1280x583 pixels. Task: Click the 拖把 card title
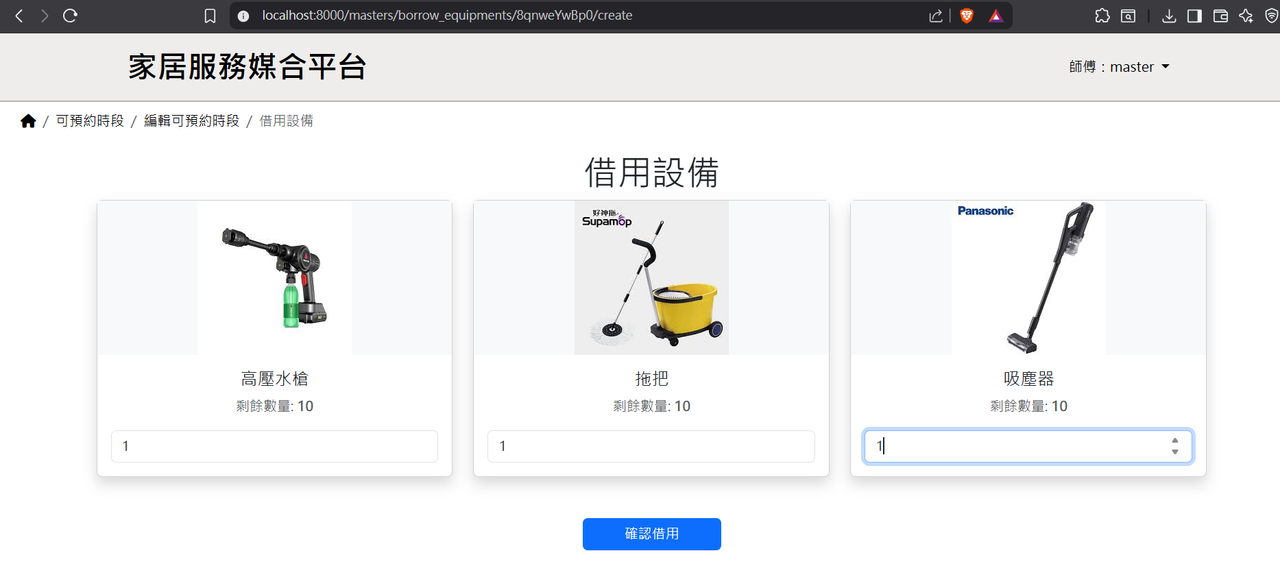[x=651, y=379]
